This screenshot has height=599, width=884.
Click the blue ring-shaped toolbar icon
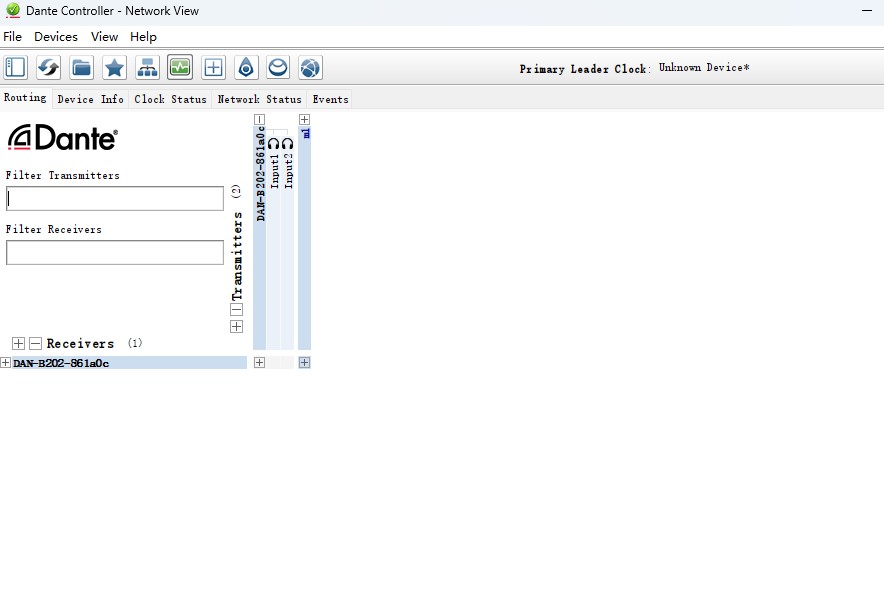pyautogui.click(x=278, y=68)
